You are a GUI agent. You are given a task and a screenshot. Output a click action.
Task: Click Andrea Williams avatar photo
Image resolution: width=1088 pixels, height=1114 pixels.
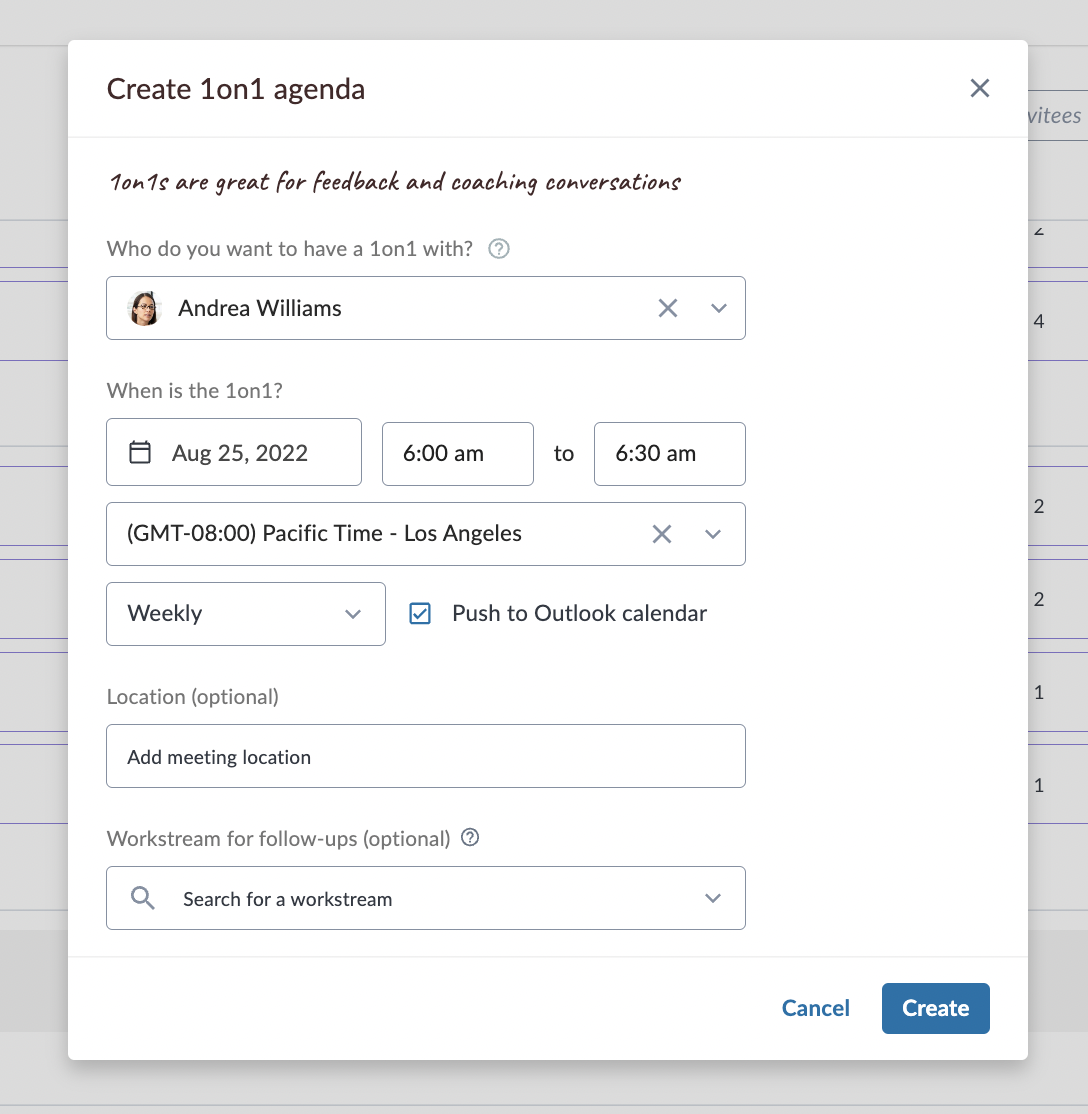[x=144, y=308]
